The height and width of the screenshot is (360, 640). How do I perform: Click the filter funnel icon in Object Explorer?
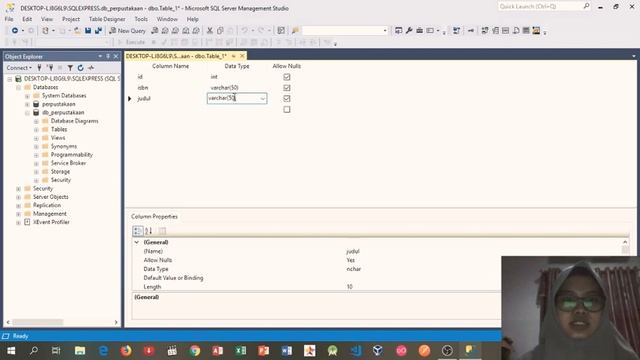(70, 68)
